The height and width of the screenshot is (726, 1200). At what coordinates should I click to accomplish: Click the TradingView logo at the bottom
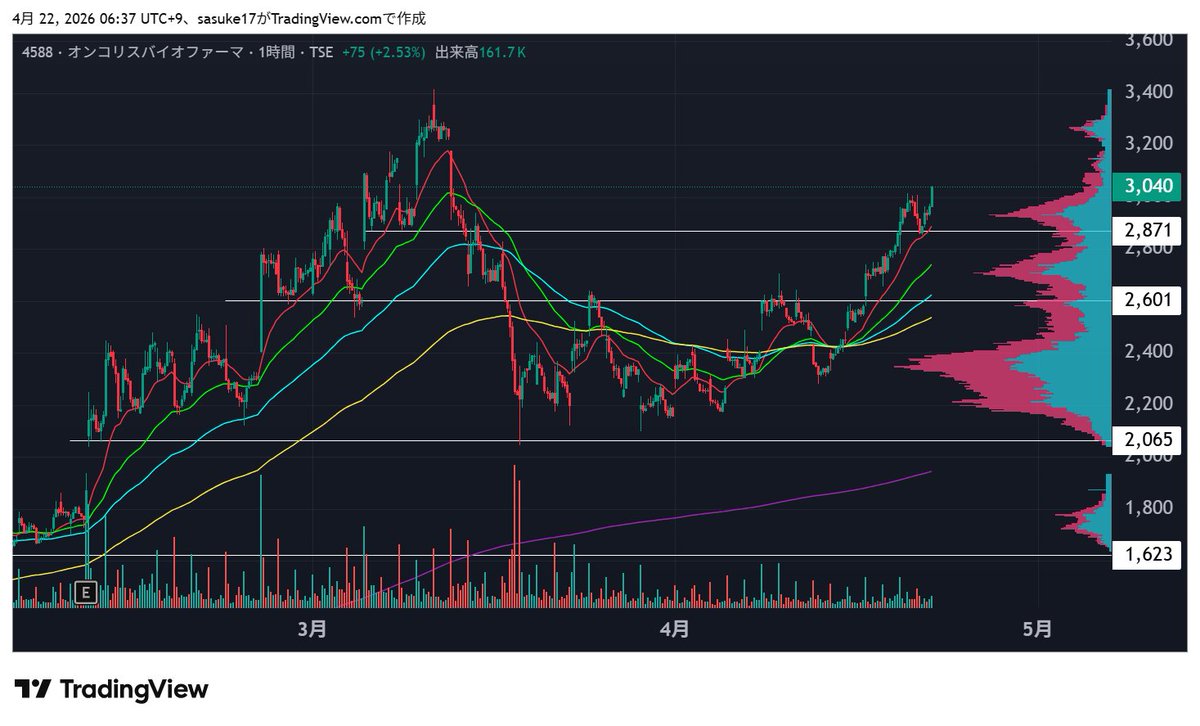(111, 689)
